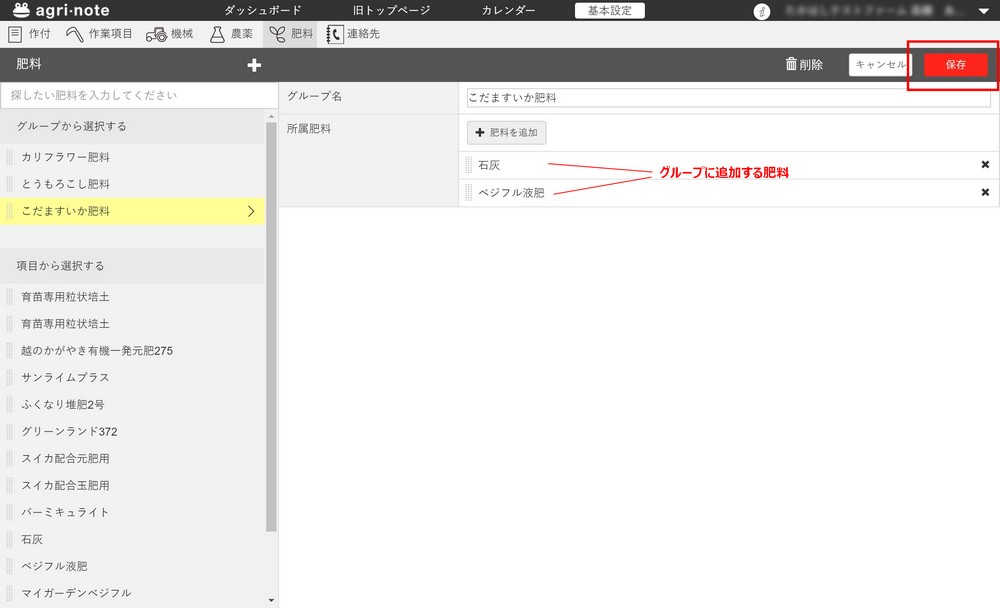1000x608 pixels.
Task: Select スイカ配合玉肥用 item
Action: click(132, 486)
